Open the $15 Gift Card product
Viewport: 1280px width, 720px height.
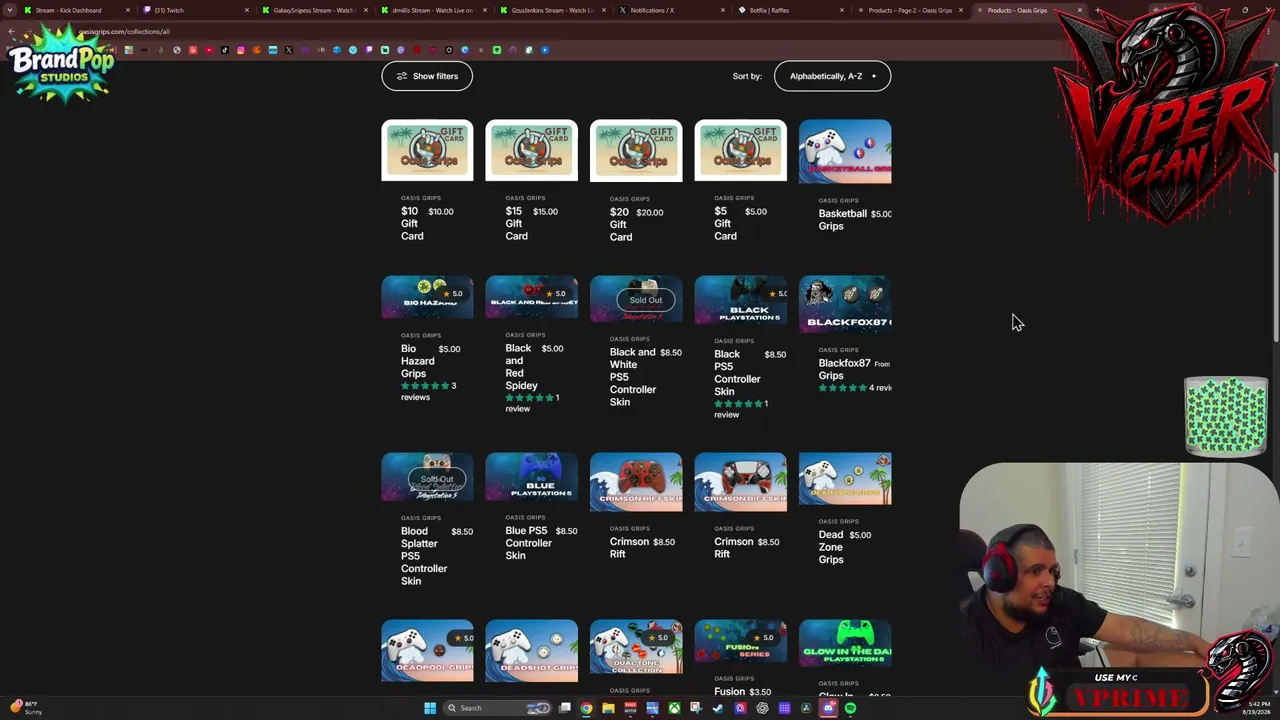516,223
